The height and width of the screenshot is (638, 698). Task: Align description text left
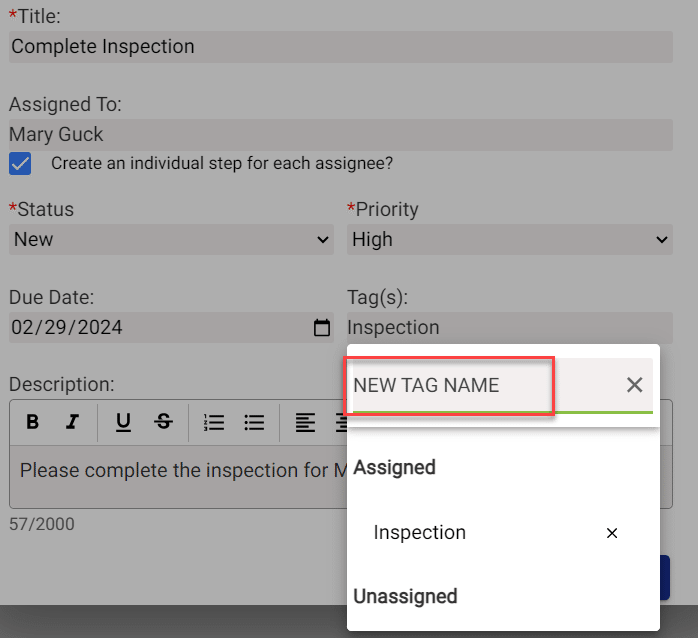(305, 421)
